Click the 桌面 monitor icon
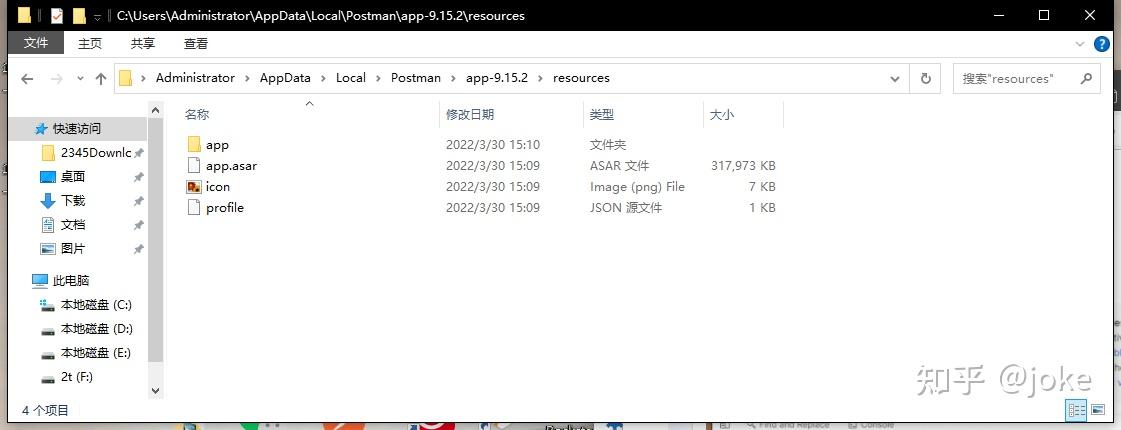The width and height of the screenshot is (1121, 430). tap(47, 177)
